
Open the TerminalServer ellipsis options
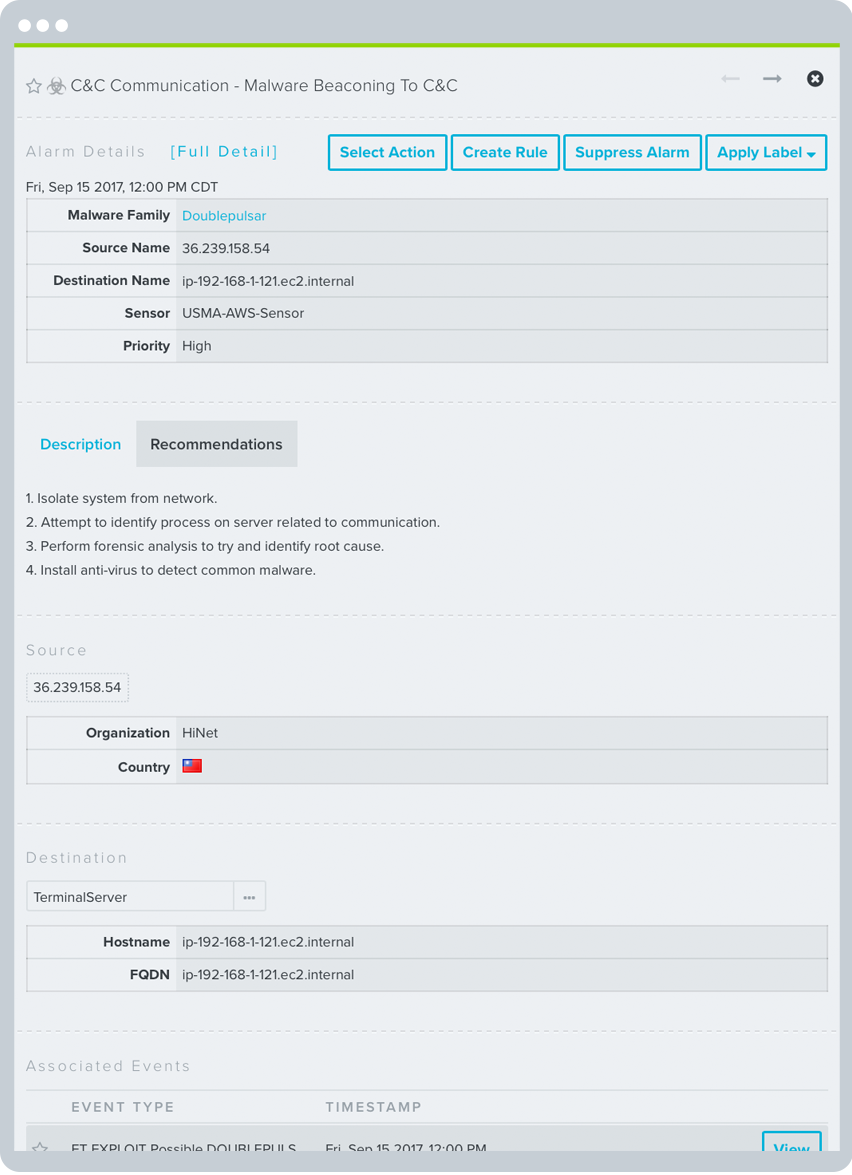[x=249, y=897]
